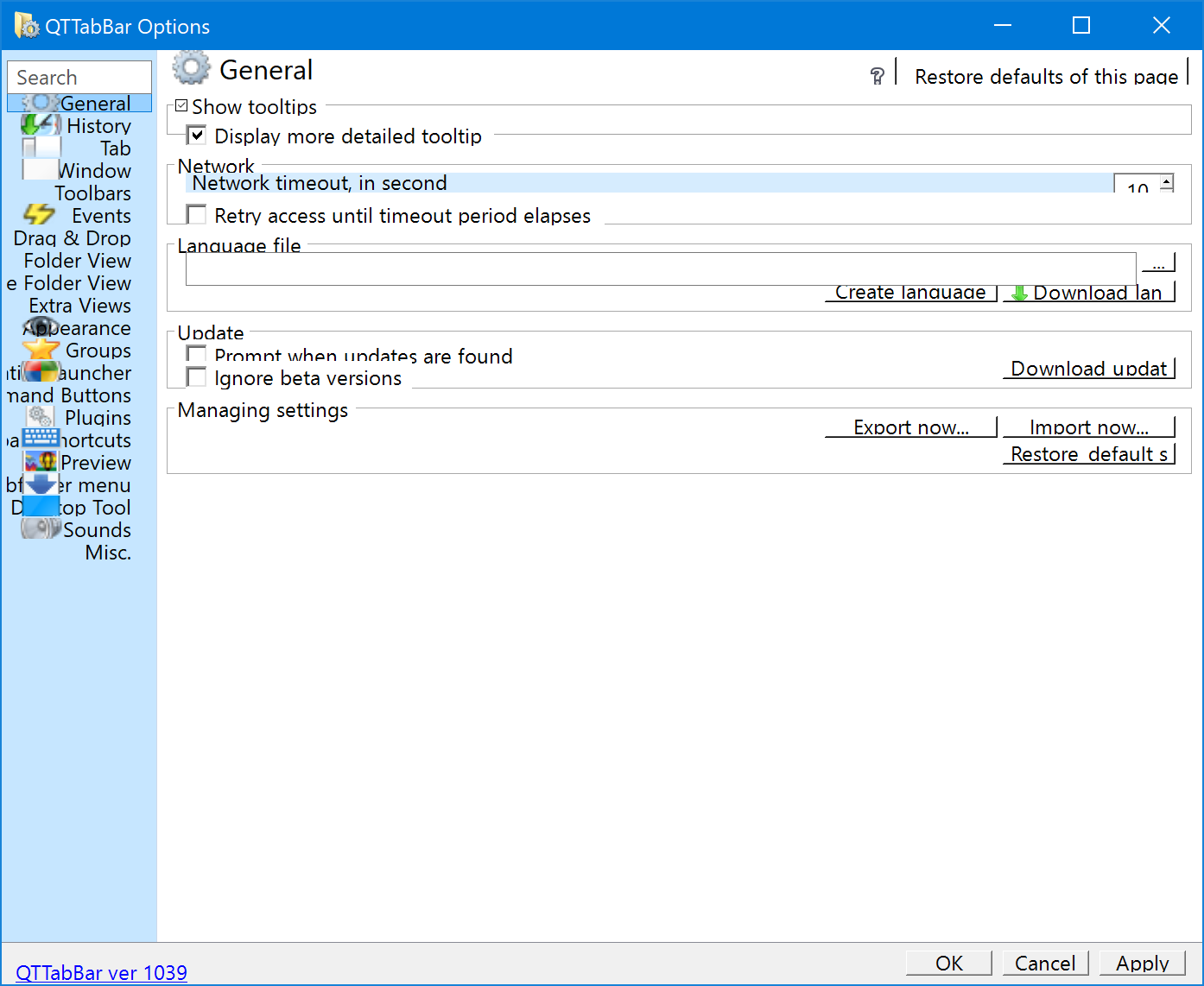Open Sounds via the speaker icon
This screenshot has width=1204, height=986.
[41, 529]
